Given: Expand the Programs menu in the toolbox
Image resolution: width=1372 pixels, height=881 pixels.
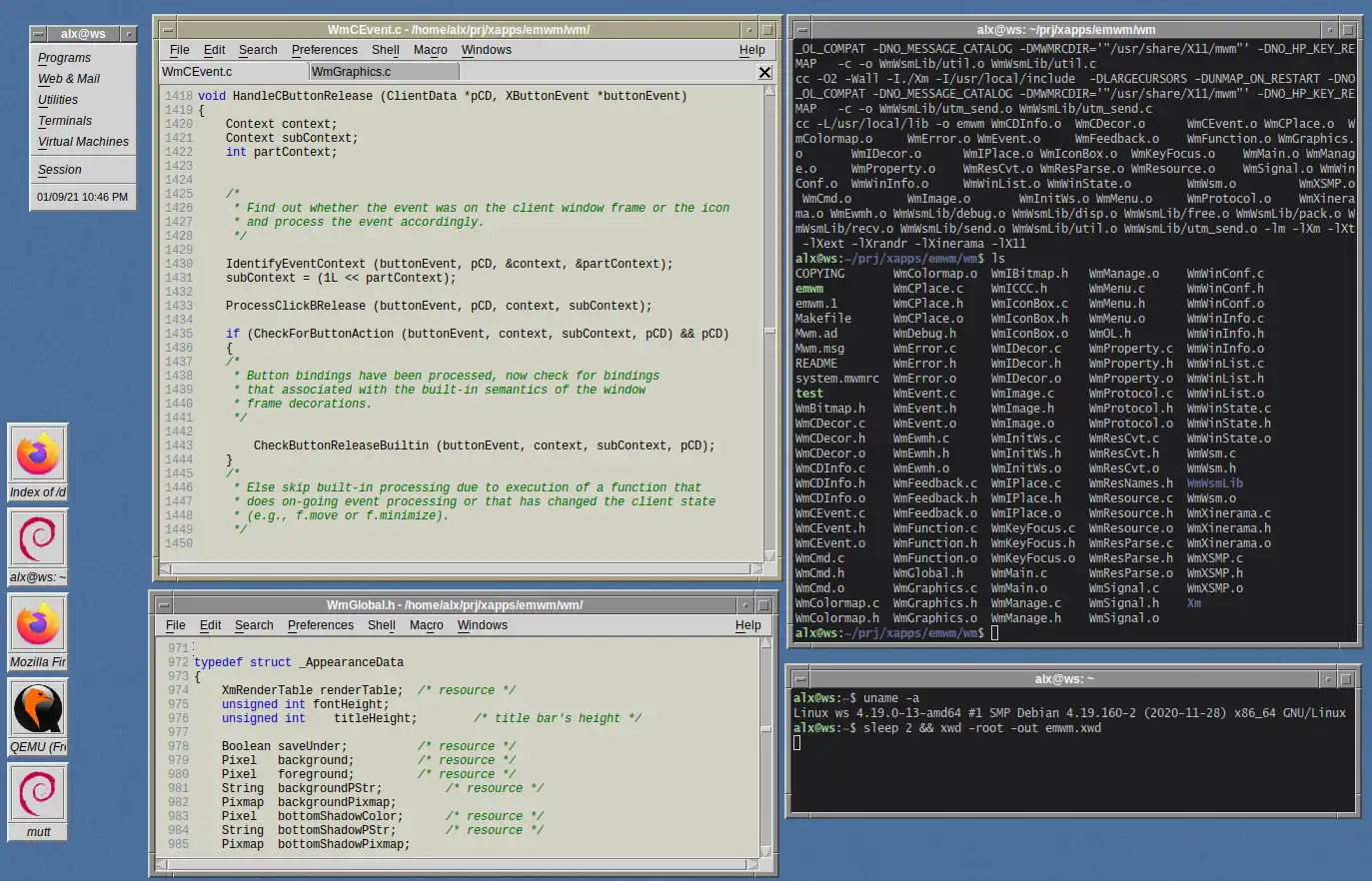Looking at the screenshot, I should pyautogui.click(x=64, y=58).
